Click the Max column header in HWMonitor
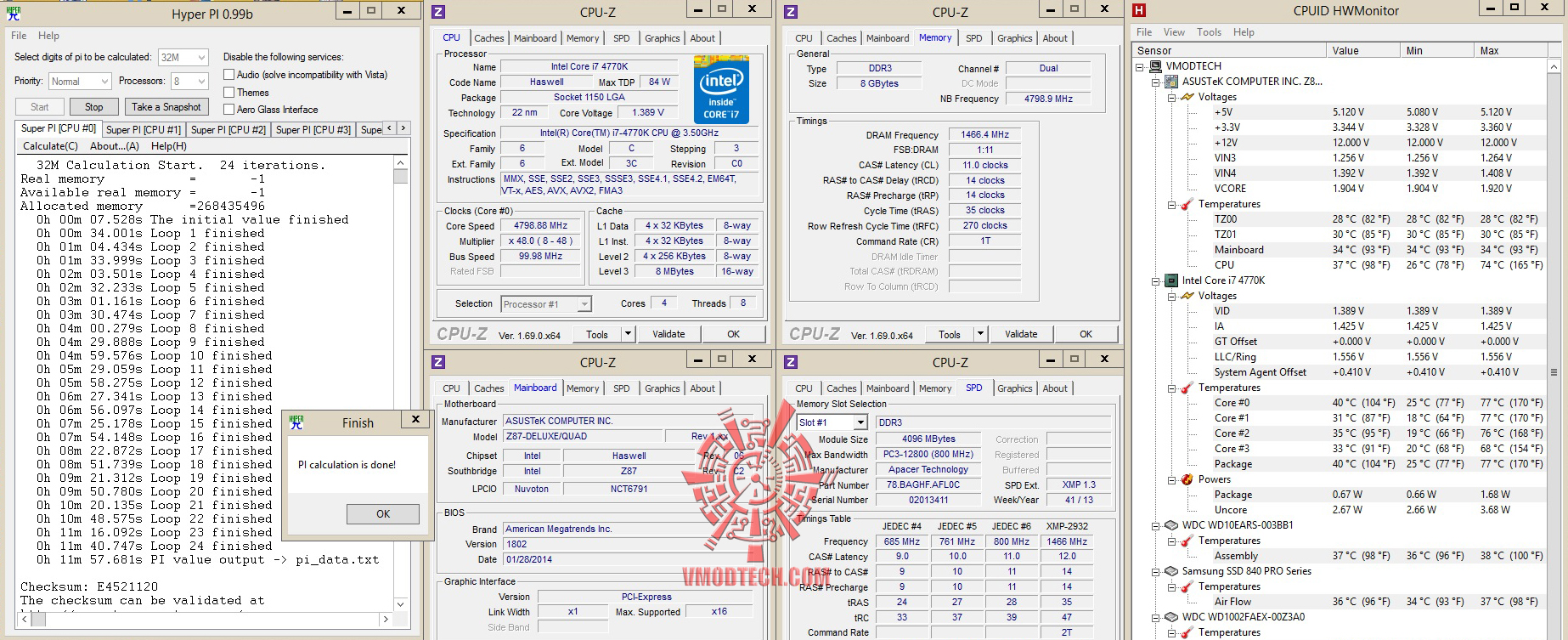The height and width of the screenshot is (640, 1568). (x=1511, y=50)
